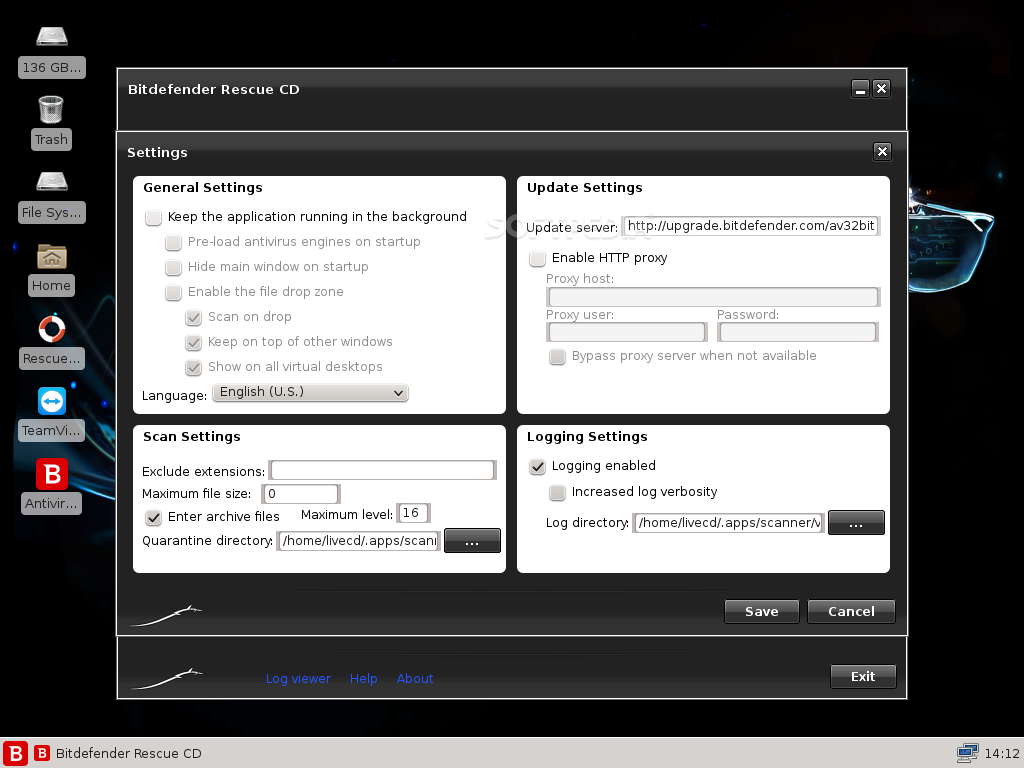The image size is (1024, 768).
Task: Toggle Scan on drop checkbox
Action: (193, 318)
